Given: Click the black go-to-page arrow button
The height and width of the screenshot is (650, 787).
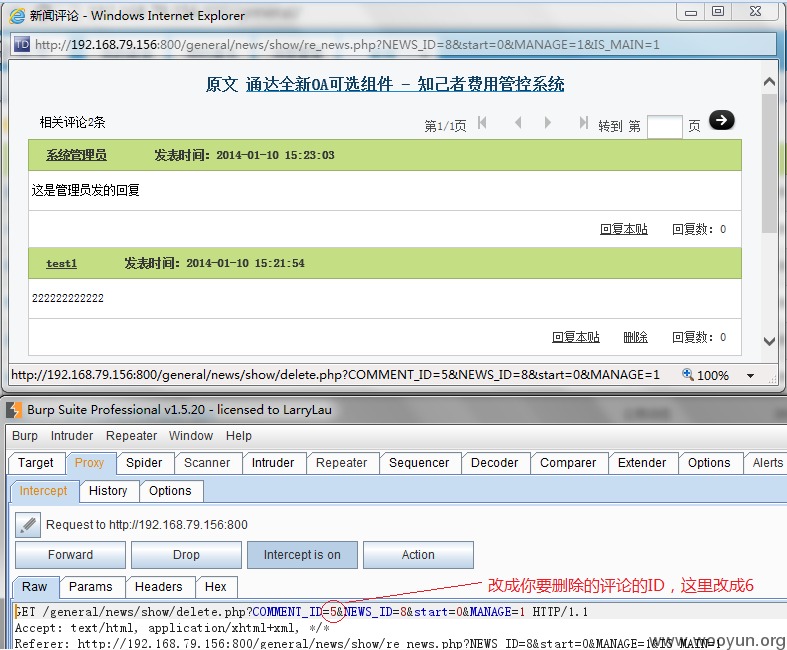Looking at the screenshot, I should [x=721, y=120].
